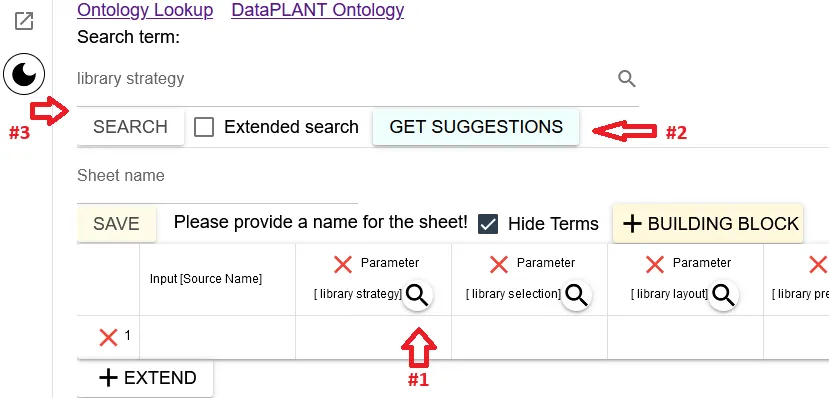Search terms for library strategy parameter
This screenshot has height=398, width=829.
[x=418, y=296]
